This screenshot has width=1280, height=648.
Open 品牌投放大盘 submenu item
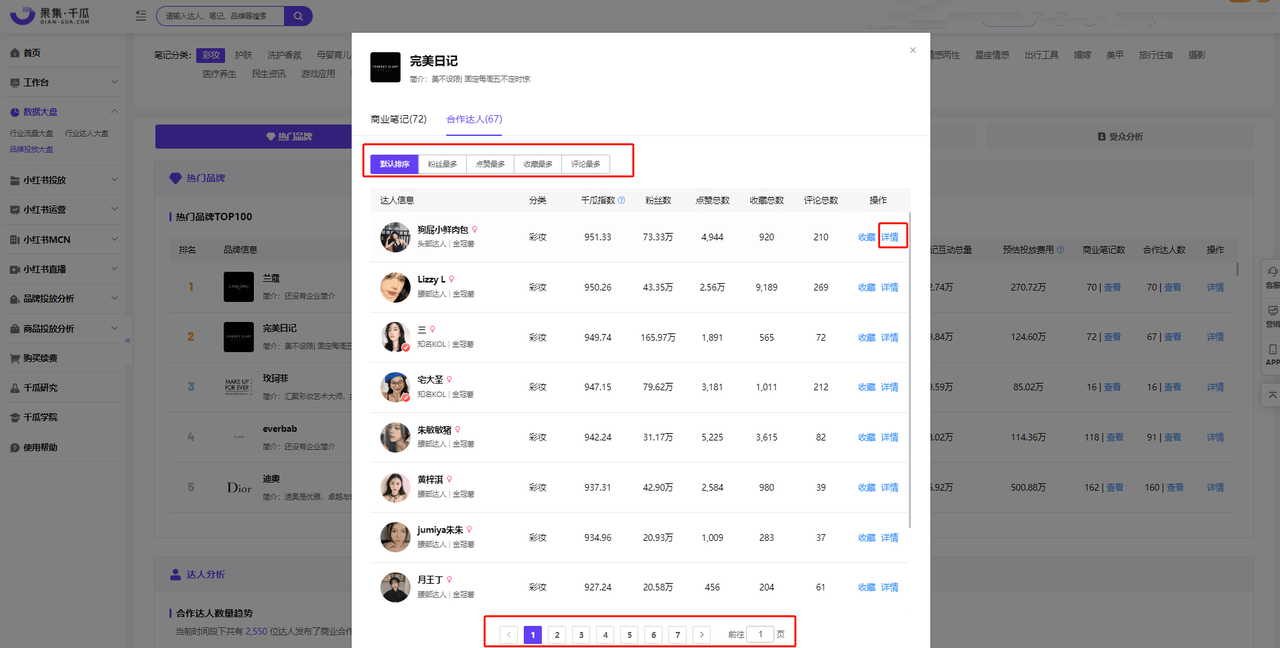(x=32, y=149)
